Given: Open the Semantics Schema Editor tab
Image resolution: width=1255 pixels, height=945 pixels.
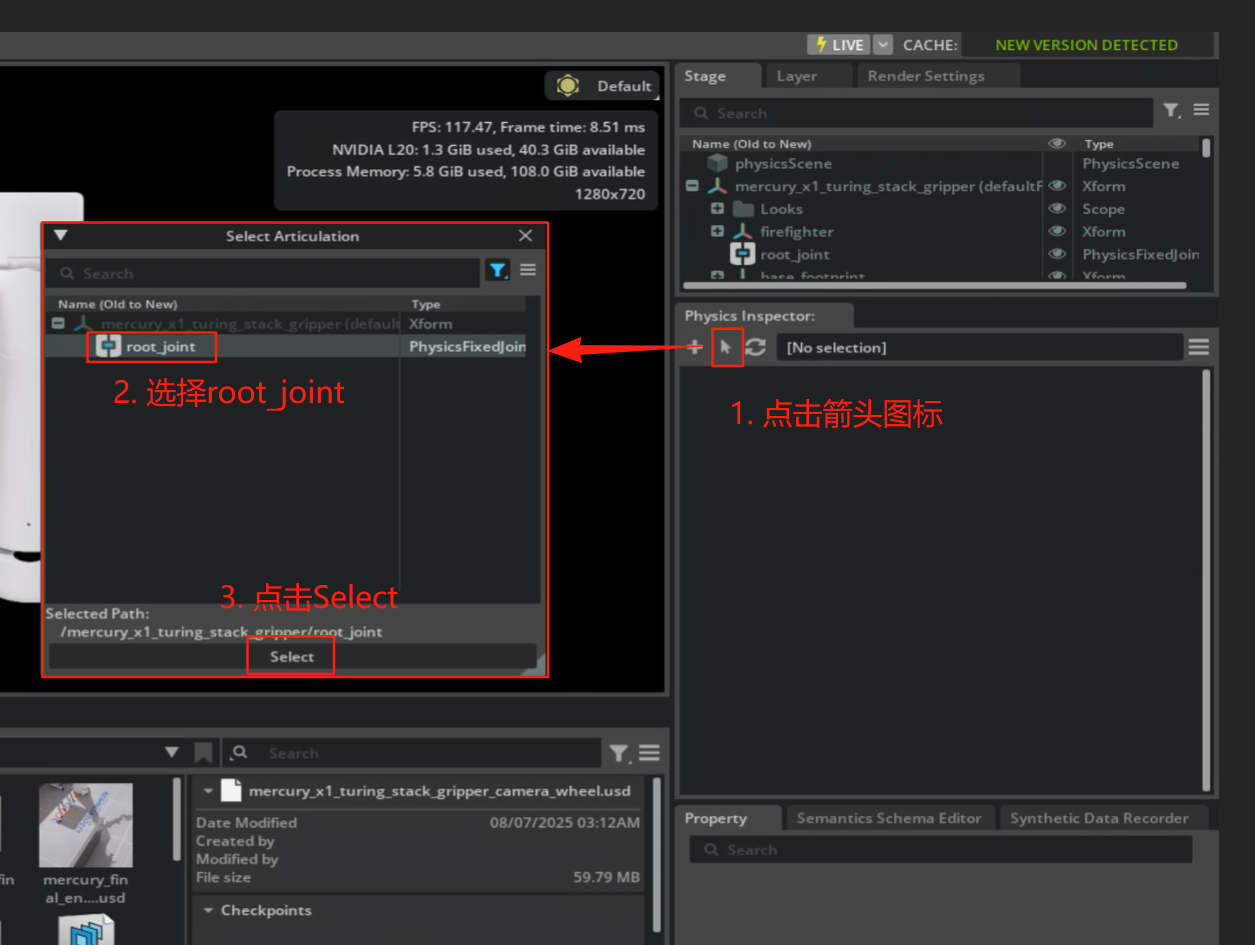Looking at the screenshot, I should (889, 818).
